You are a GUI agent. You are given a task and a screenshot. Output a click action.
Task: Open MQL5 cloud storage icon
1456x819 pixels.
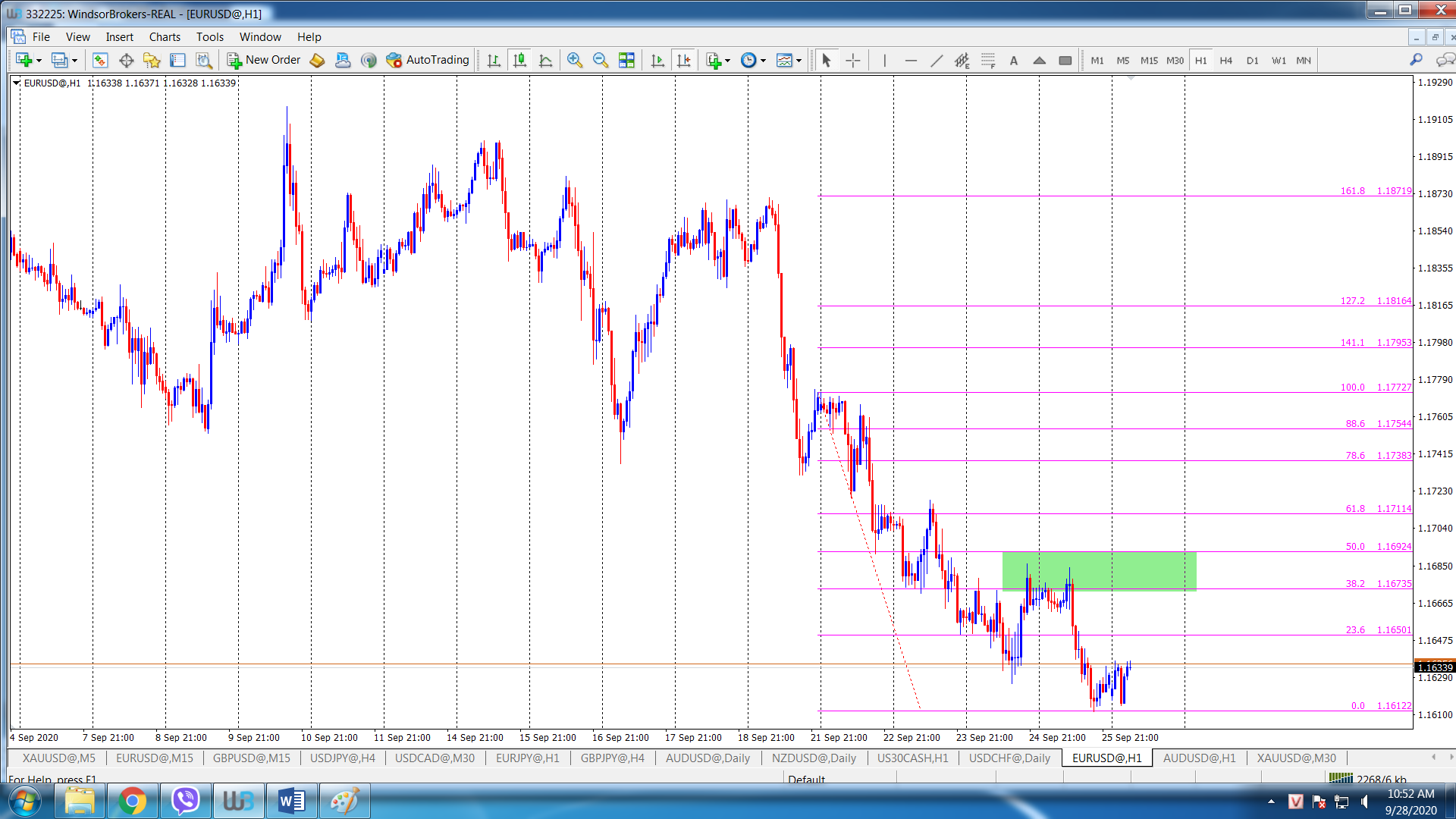[x=343, y=60]
